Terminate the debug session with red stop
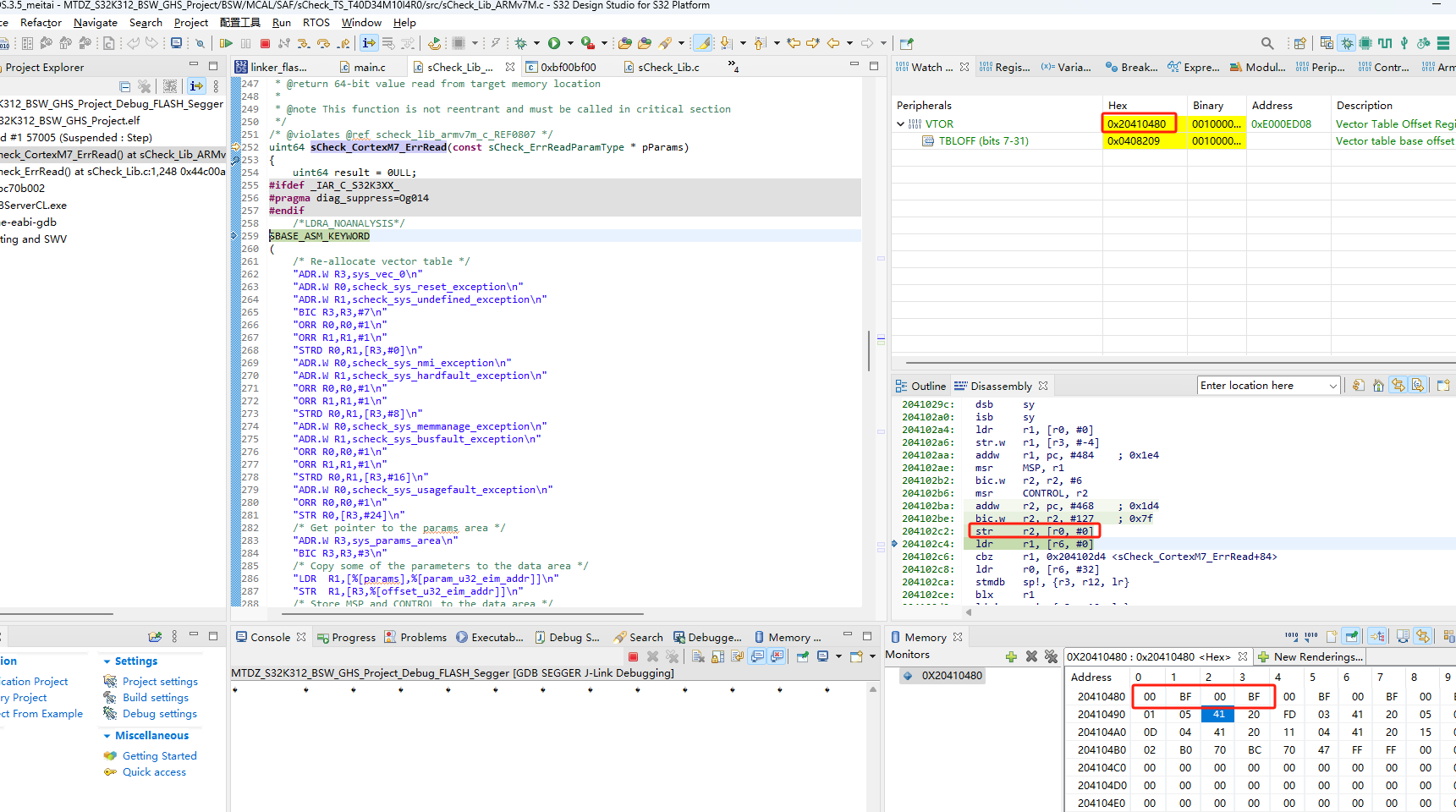This screenshot has width=1456, height=812. pos(265,43)
